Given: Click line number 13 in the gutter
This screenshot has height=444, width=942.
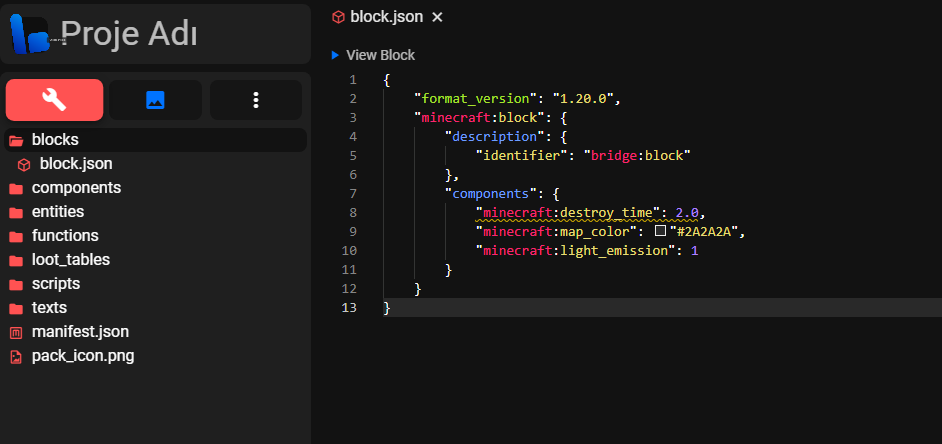Looking at the screenshot, I should (x=349, y=308).
